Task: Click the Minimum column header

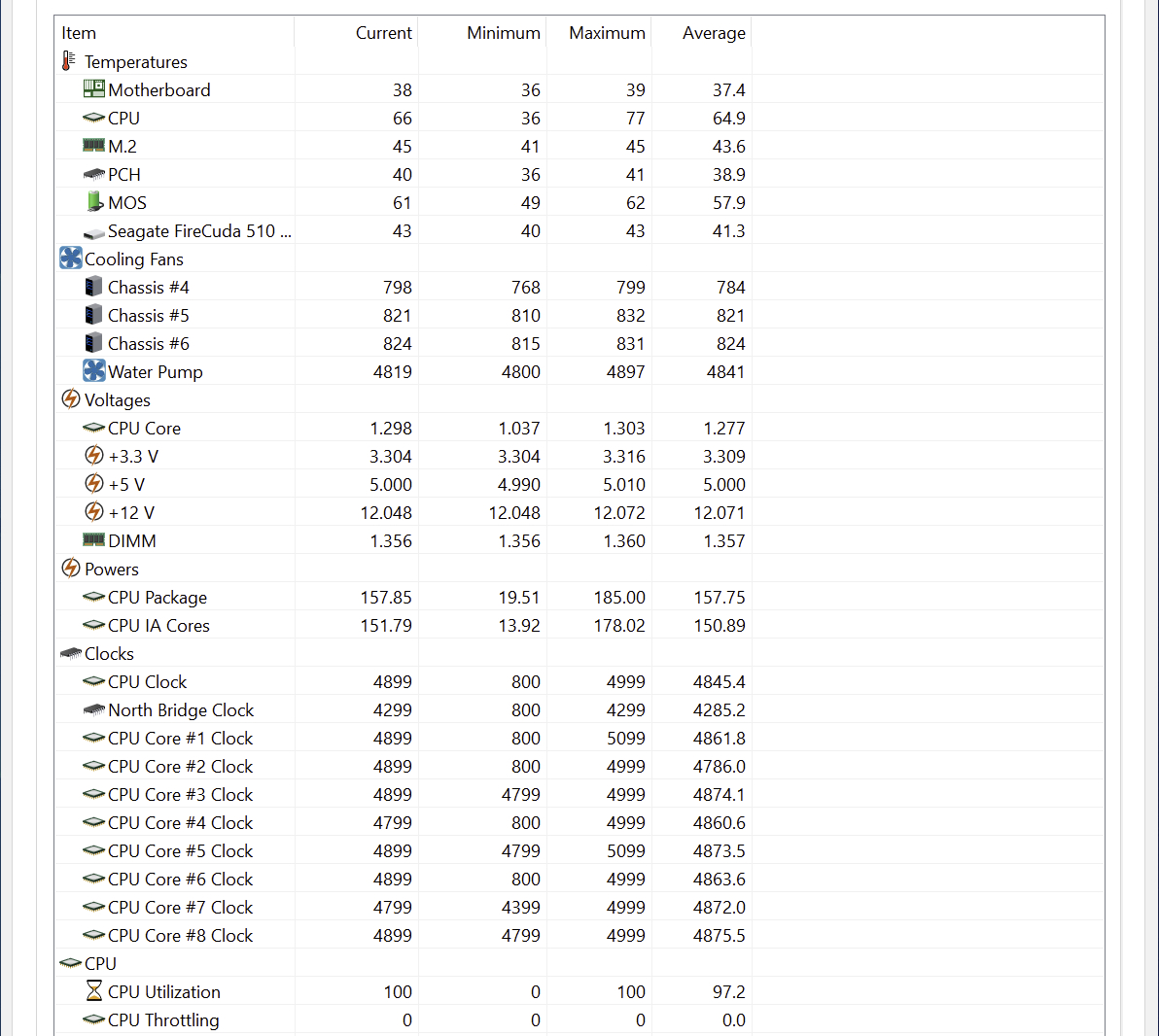Action: [503, 33]
